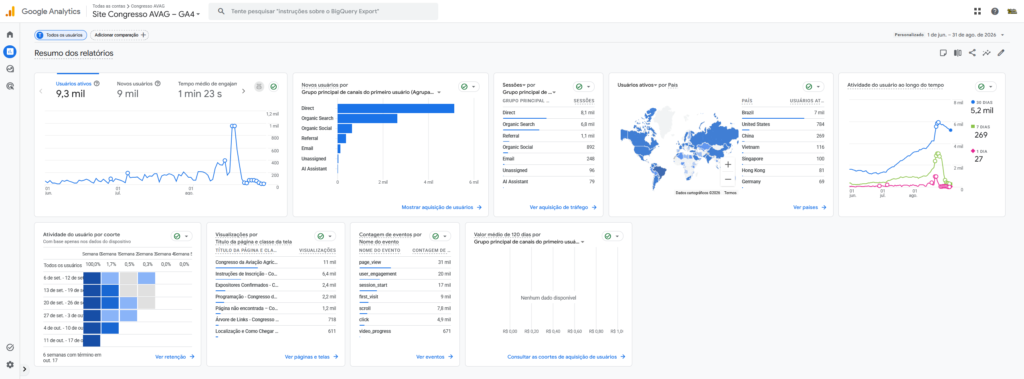
Task: Open the Home icon in left sidebar
Action: 10,34
